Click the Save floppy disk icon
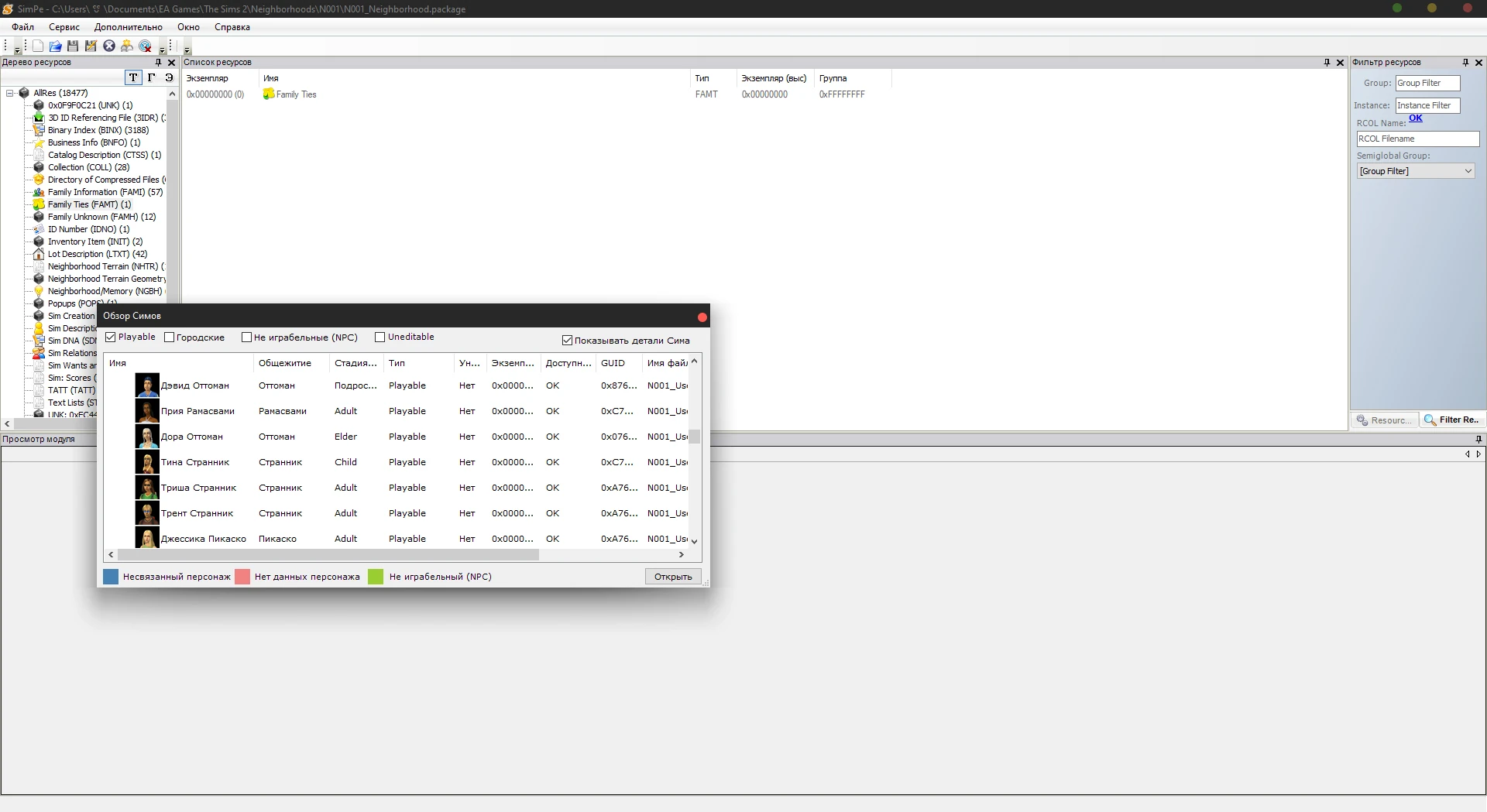This screenshot has height=812, width=1487. point(73,46)
